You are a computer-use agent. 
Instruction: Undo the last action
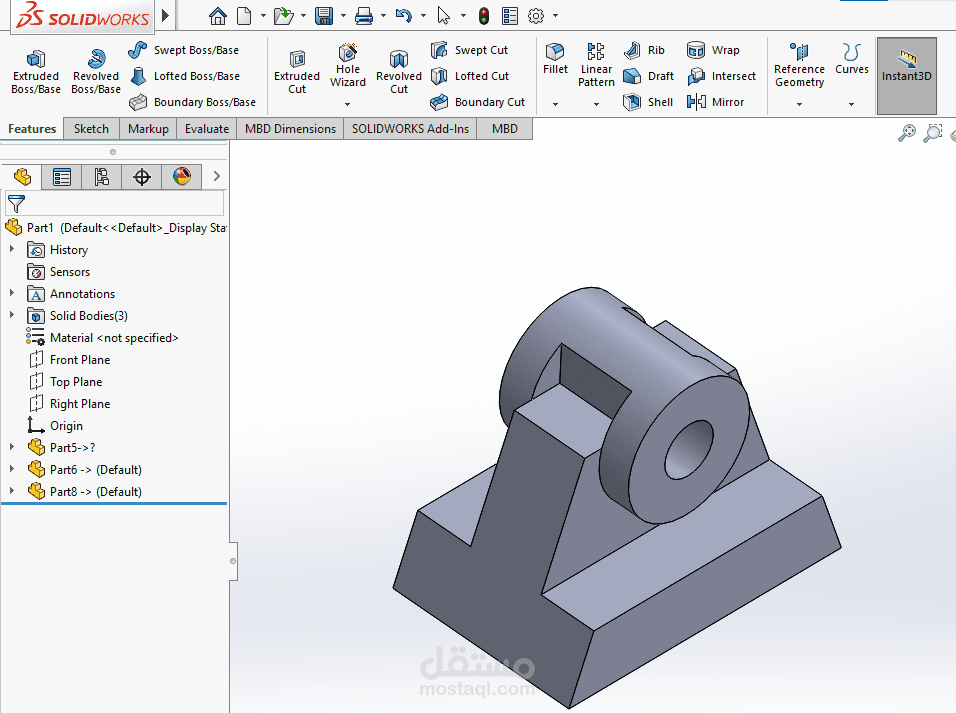[x=403, y=16]
